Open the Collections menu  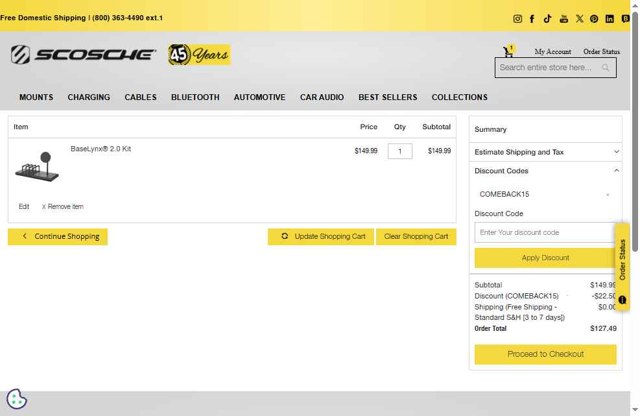(x=460, y=97)
